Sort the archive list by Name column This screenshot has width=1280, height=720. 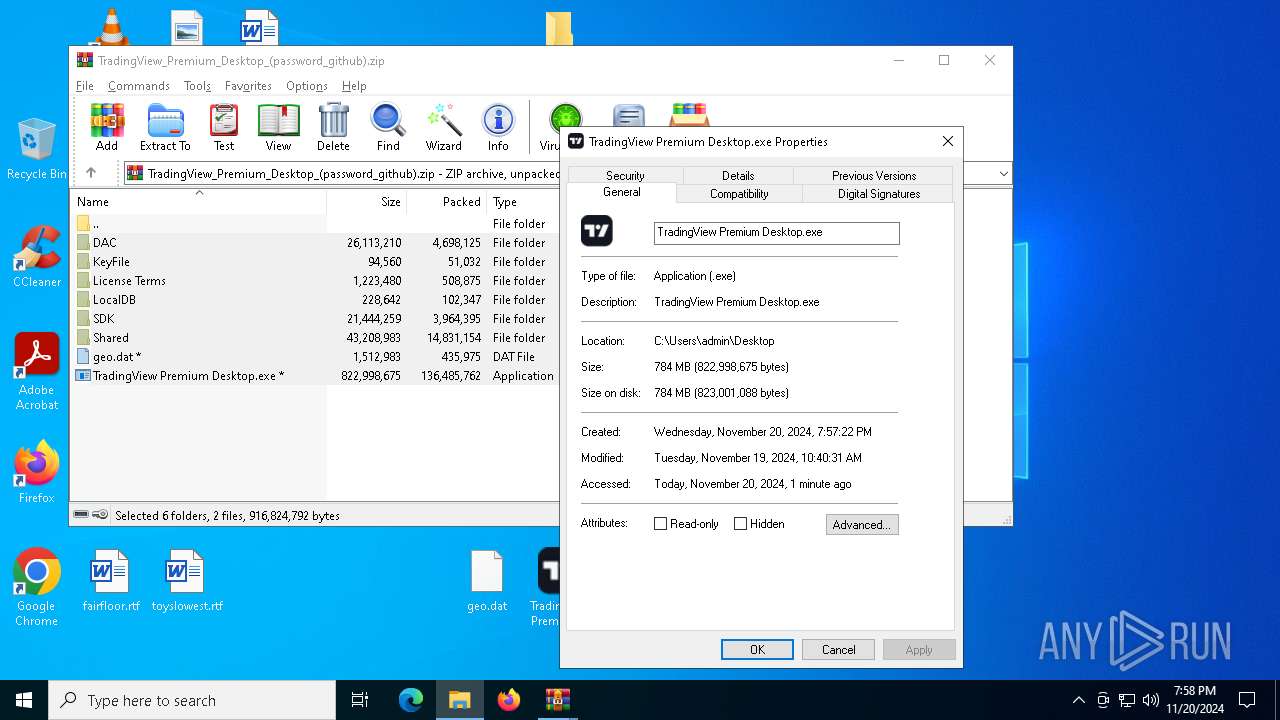pyautogui.click(x=199, y=201)
